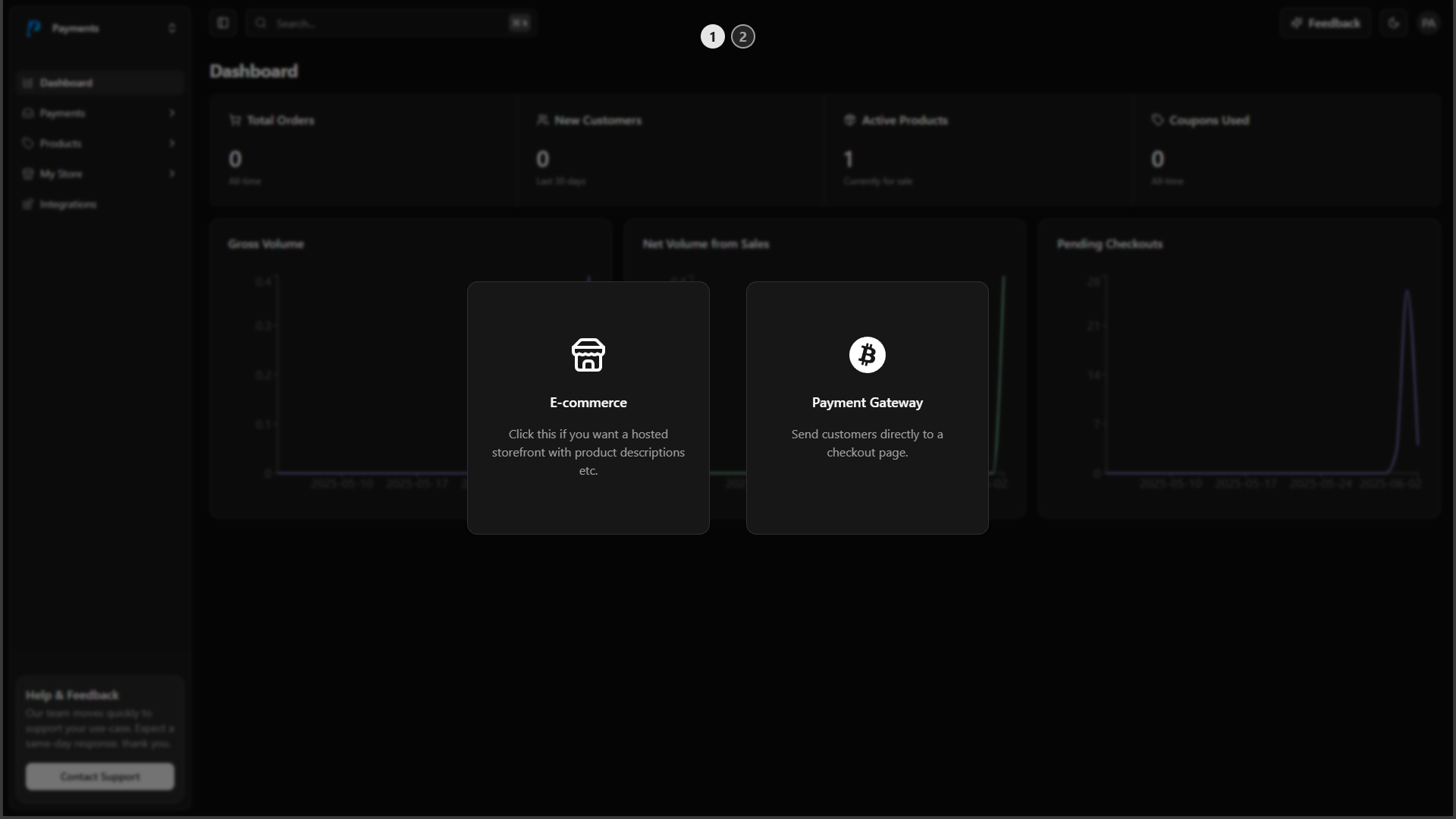This screenshot has width=1456, height=819.
Task: Click the New Customers people icon
Action: coord(542,120)
